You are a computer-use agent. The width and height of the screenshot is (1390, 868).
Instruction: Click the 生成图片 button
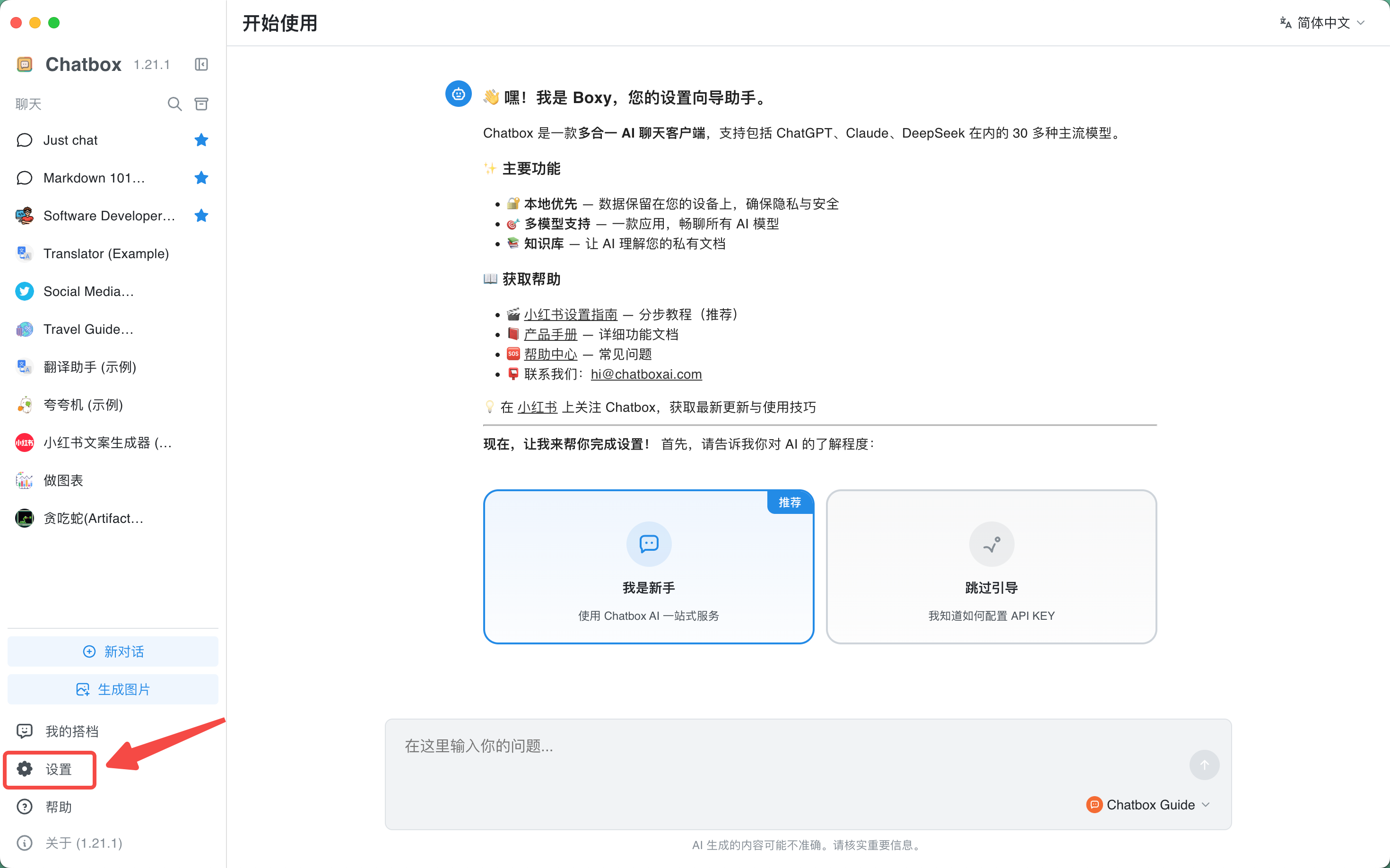pyautogui.click(x=113, y=689)
